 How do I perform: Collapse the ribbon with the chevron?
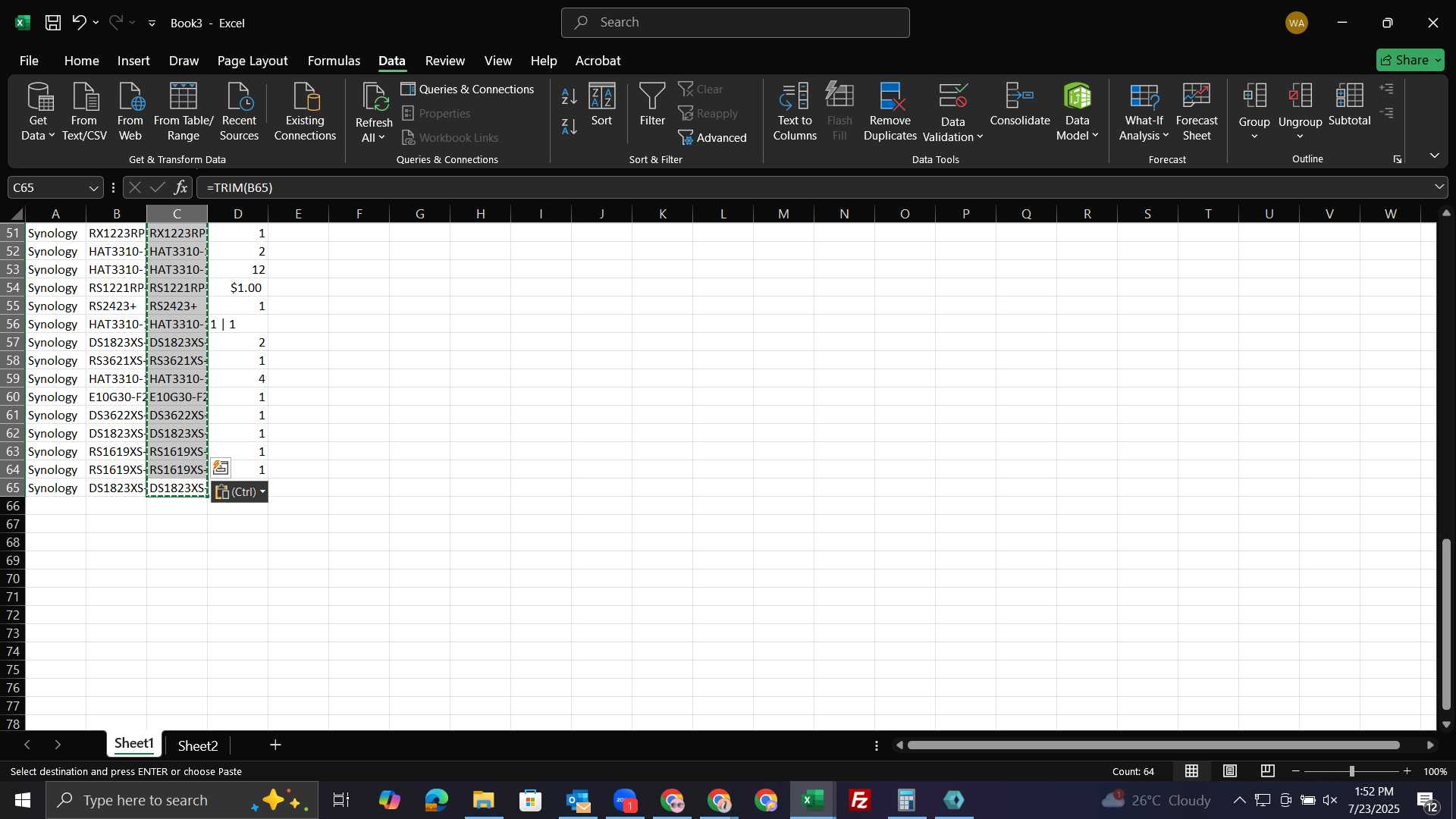[1434, 155]
